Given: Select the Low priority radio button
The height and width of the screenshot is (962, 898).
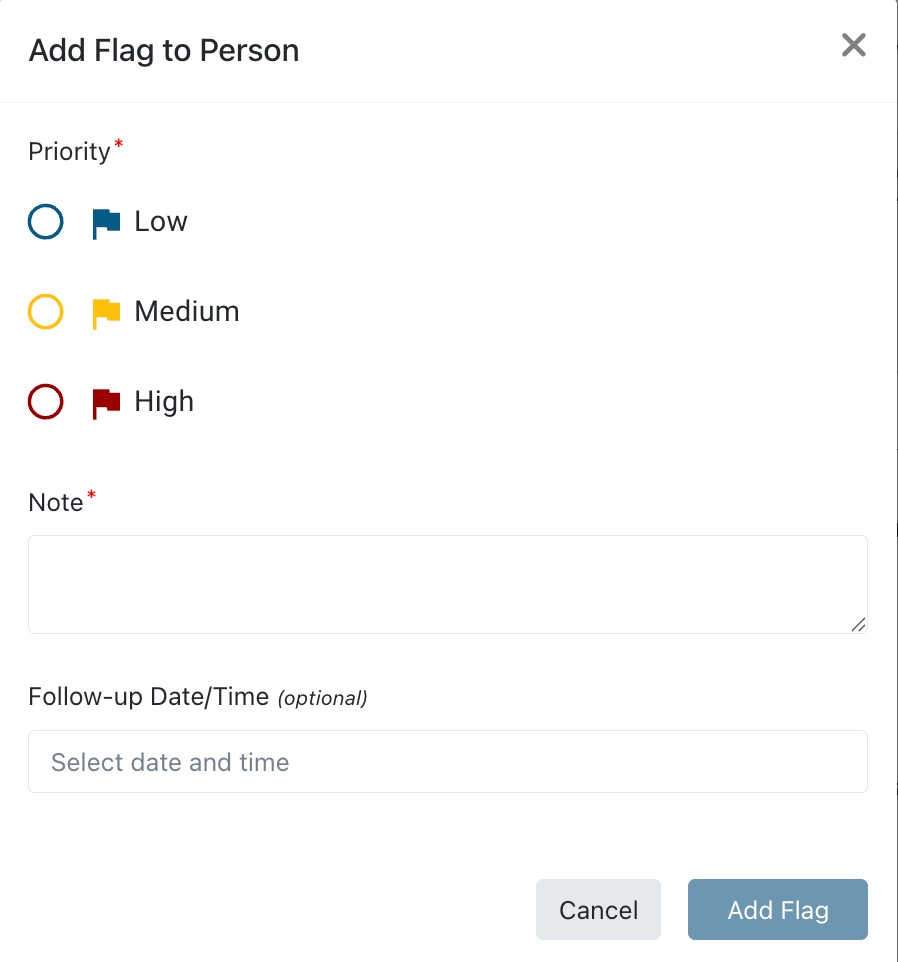Looking at the screenshot, I should [46, 222].
